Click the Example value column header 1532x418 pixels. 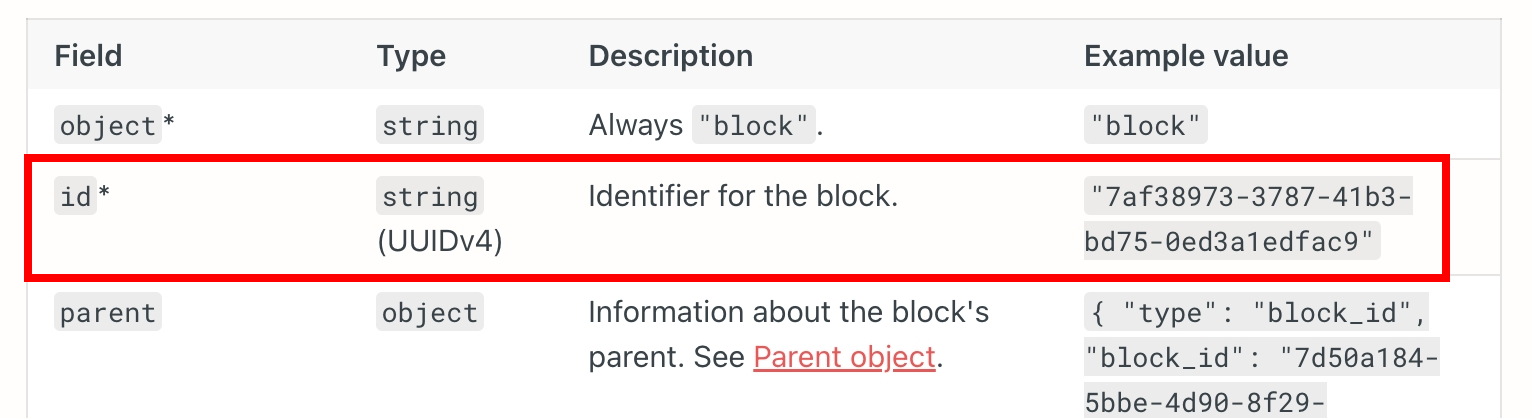point(1186,56)
